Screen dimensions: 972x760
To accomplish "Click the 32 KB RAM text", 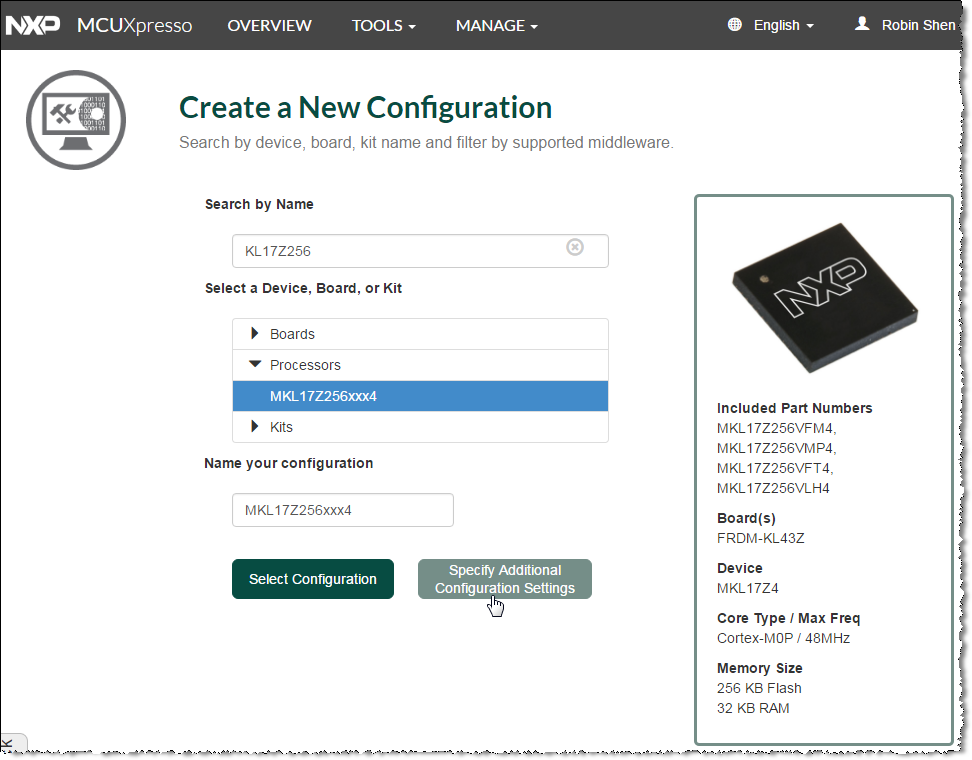I will 753,709.
